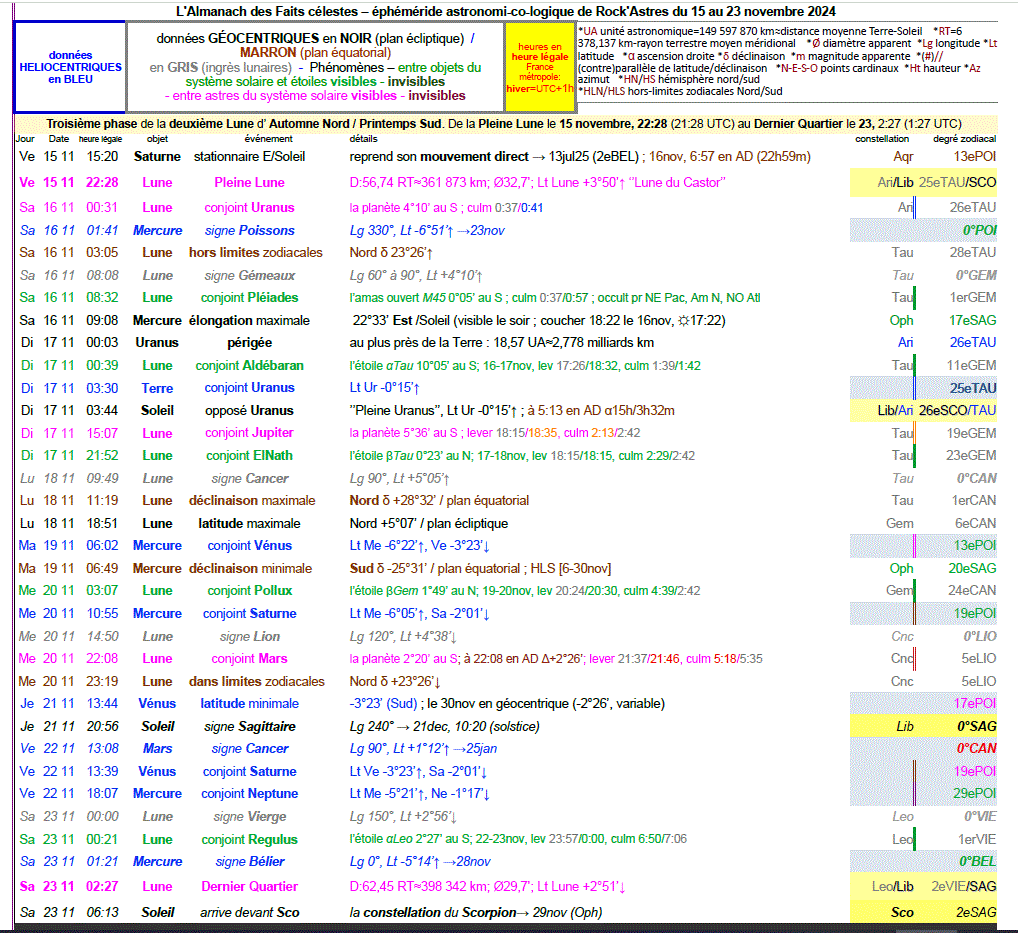Screen dimensions: 1018x933
Task: Select the time "00:31" in the Lune-Uranus row
Action: click(102, 208)
